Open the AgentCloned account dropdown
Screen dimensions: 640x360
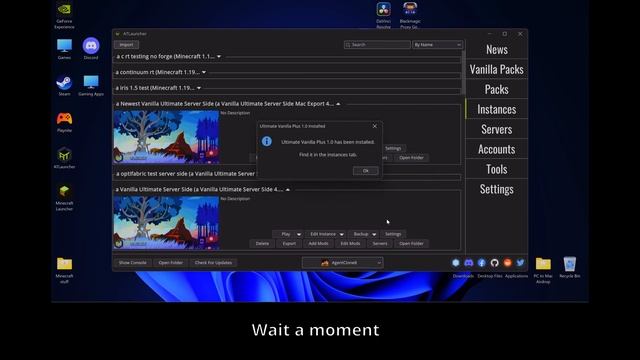(342, 263)
